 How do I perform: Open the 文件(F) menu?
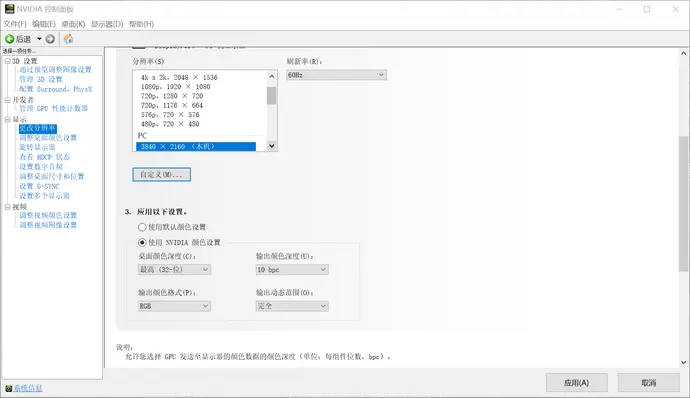tap(15, 24)
